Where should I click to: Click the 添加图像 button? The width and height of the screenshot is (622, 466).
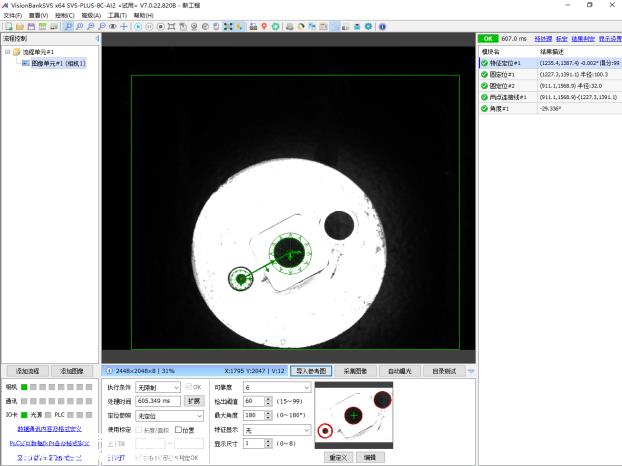(x=72, y=371)
